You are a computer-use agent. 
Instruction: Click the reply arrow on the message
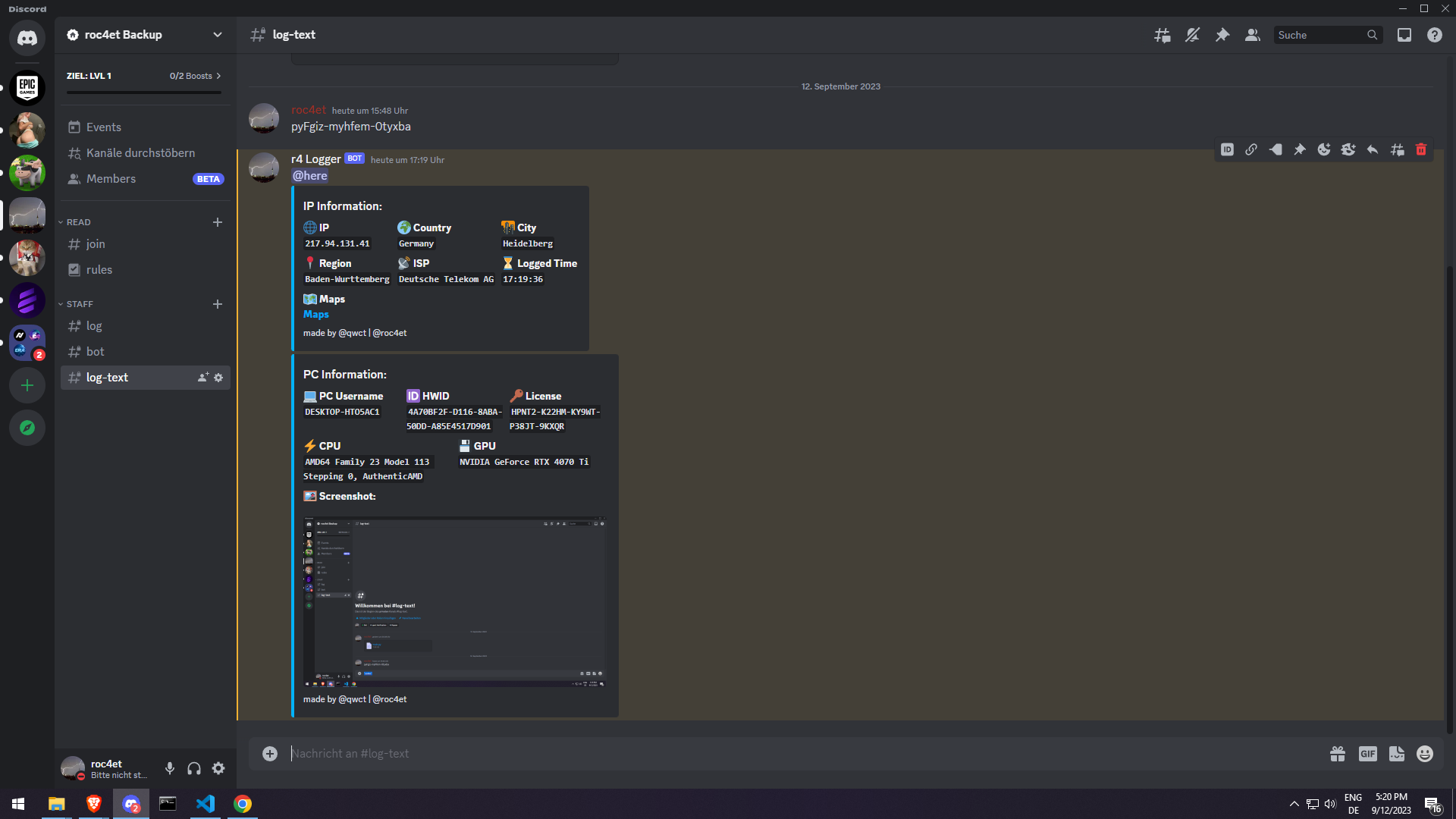click(x=1373, y=149)
